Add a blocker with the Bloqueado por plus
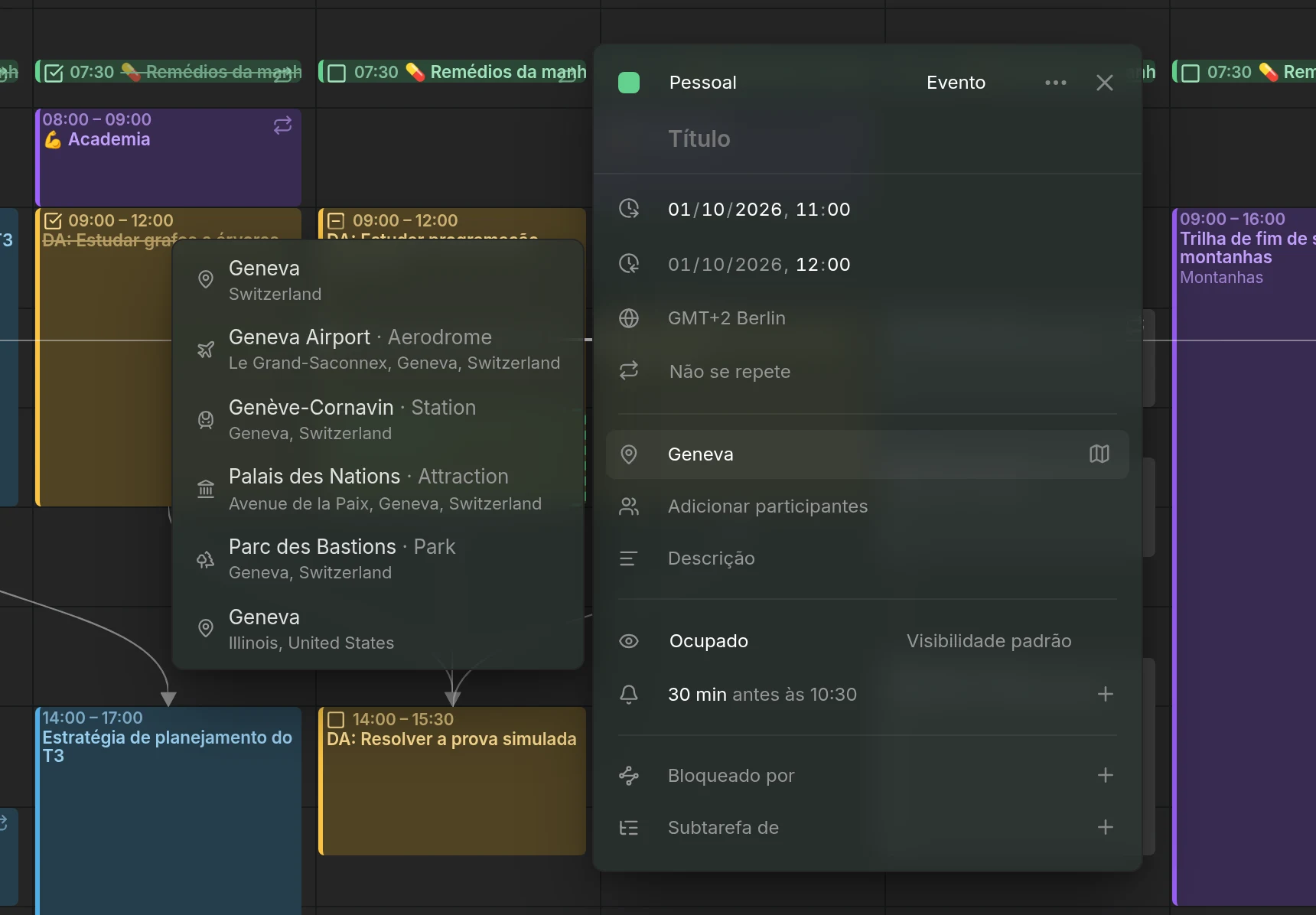The height and width of the screenshot is (915, 1316). tap(1105, 775)
